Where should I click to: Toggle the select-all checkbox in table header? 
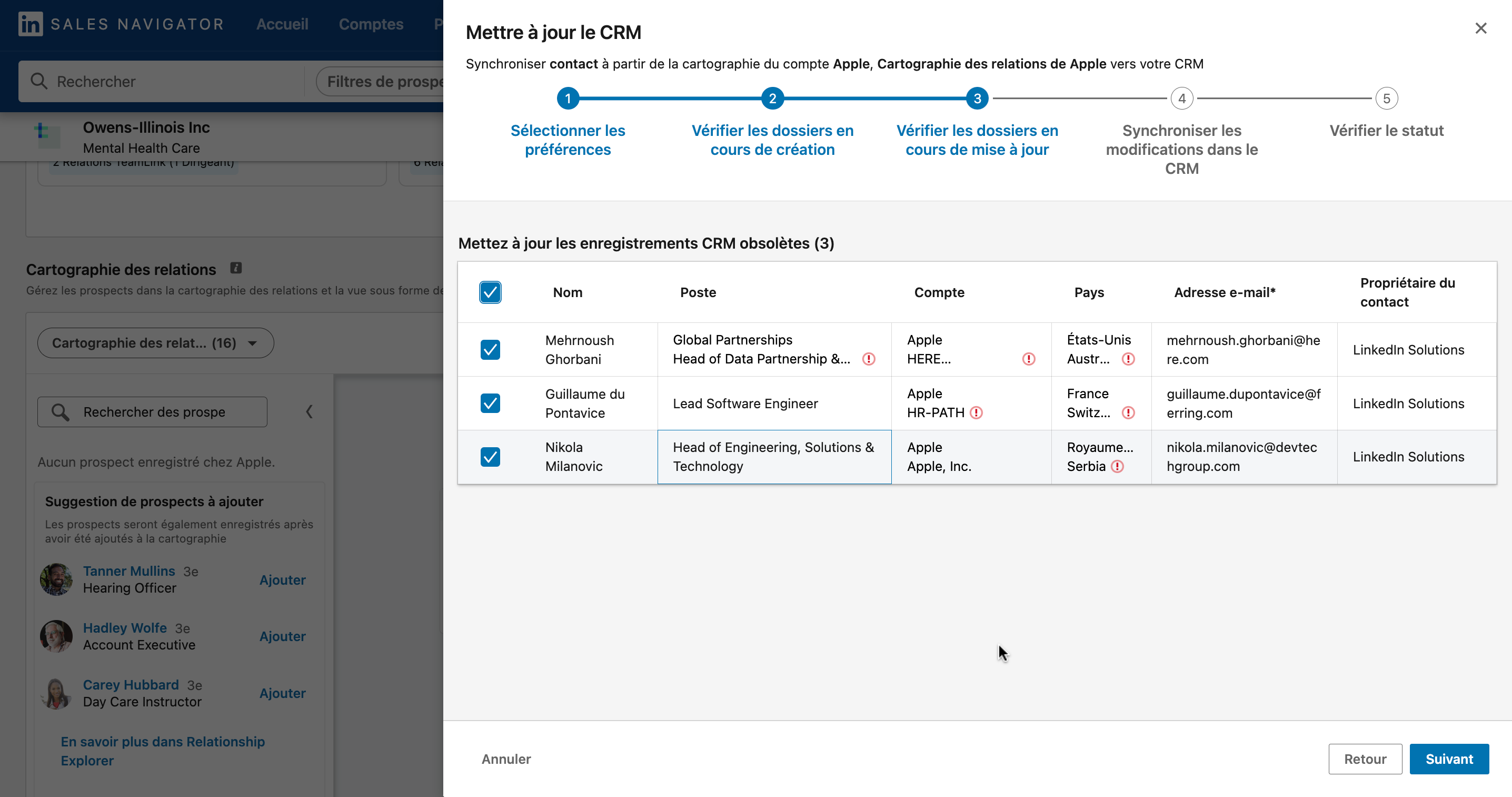[x=490, y=292]
